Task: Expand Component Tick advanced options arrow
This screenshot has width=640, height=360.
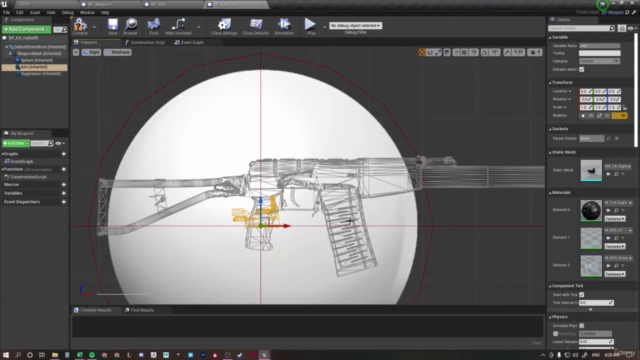Action: pyautogui.click(x=591, y=310)
